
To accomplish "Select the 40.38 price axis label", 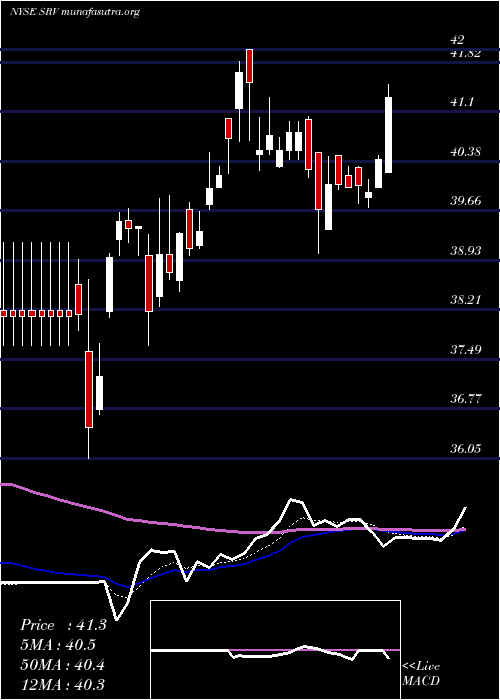I will tap(465, 152).
